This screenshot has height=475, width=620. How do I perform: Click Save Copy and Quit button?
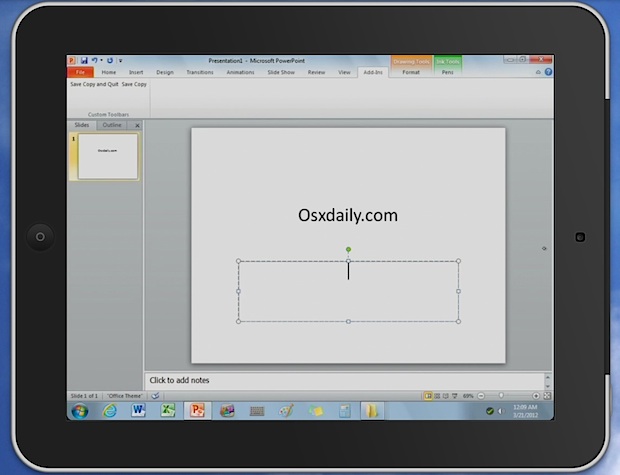tap(94, 84)
